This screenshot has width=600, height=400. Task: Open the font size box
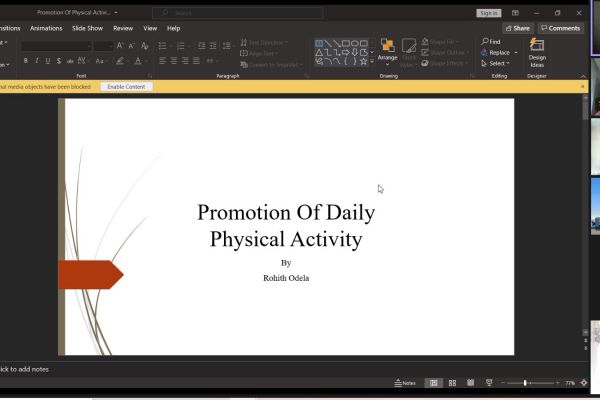click(x=103, y=46)
